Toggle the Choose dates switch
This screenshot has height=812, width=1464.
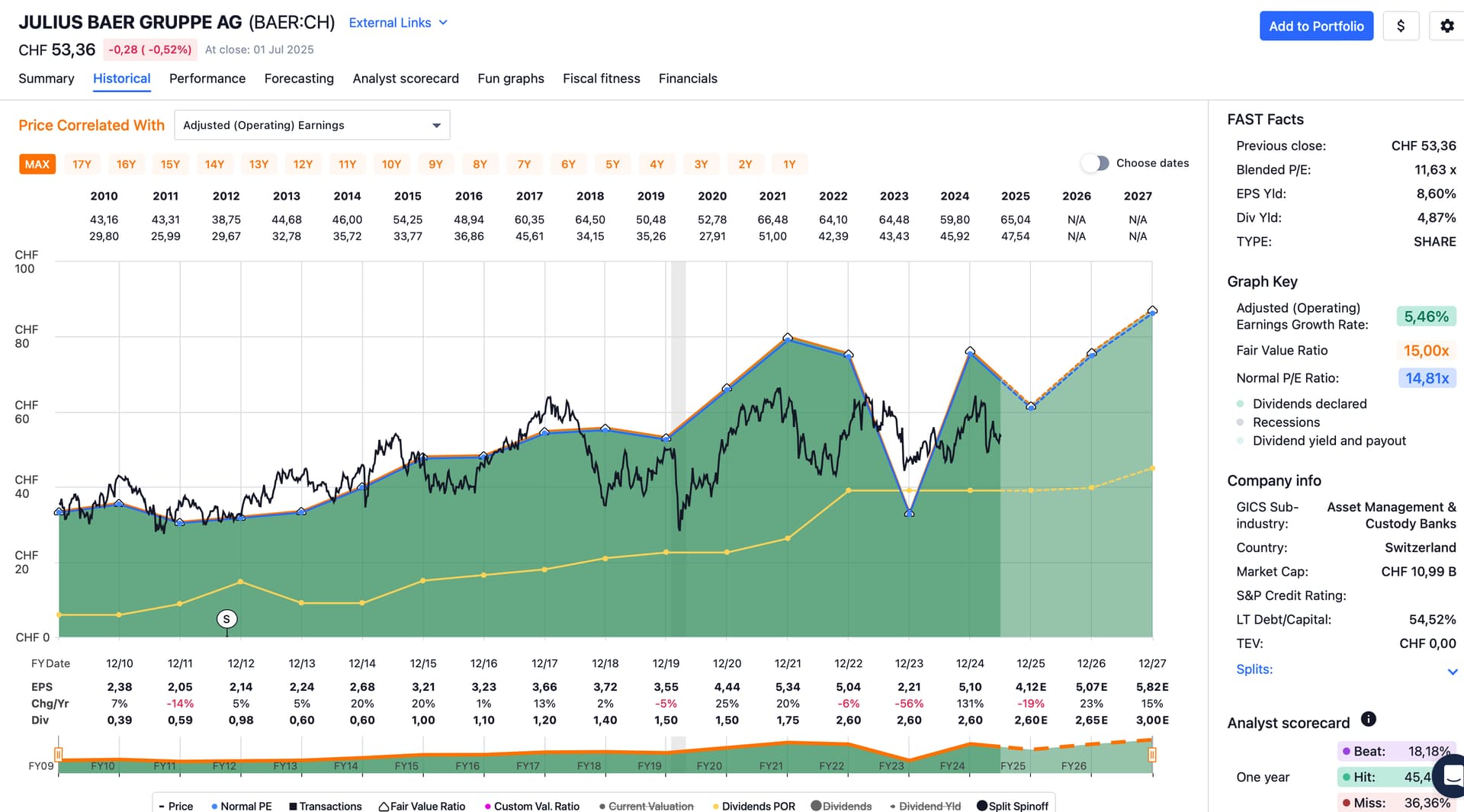tap(1095, 163)
